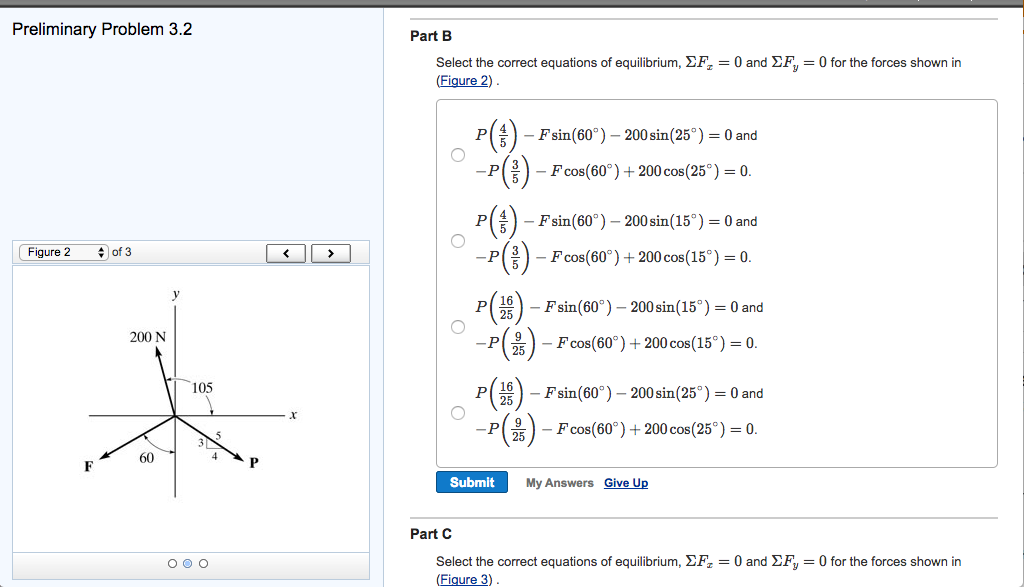
Task: Click the blue Submit button
Action: tap(471, 482)
